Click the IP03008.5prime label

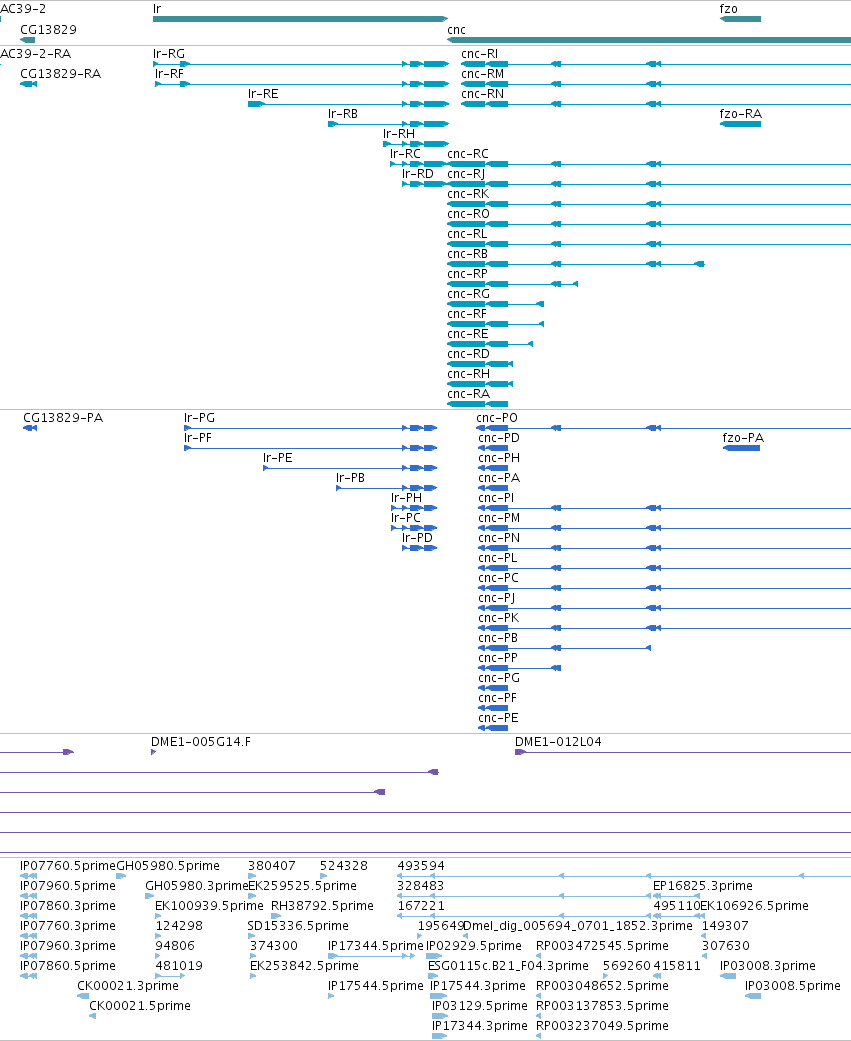(793, 985)
